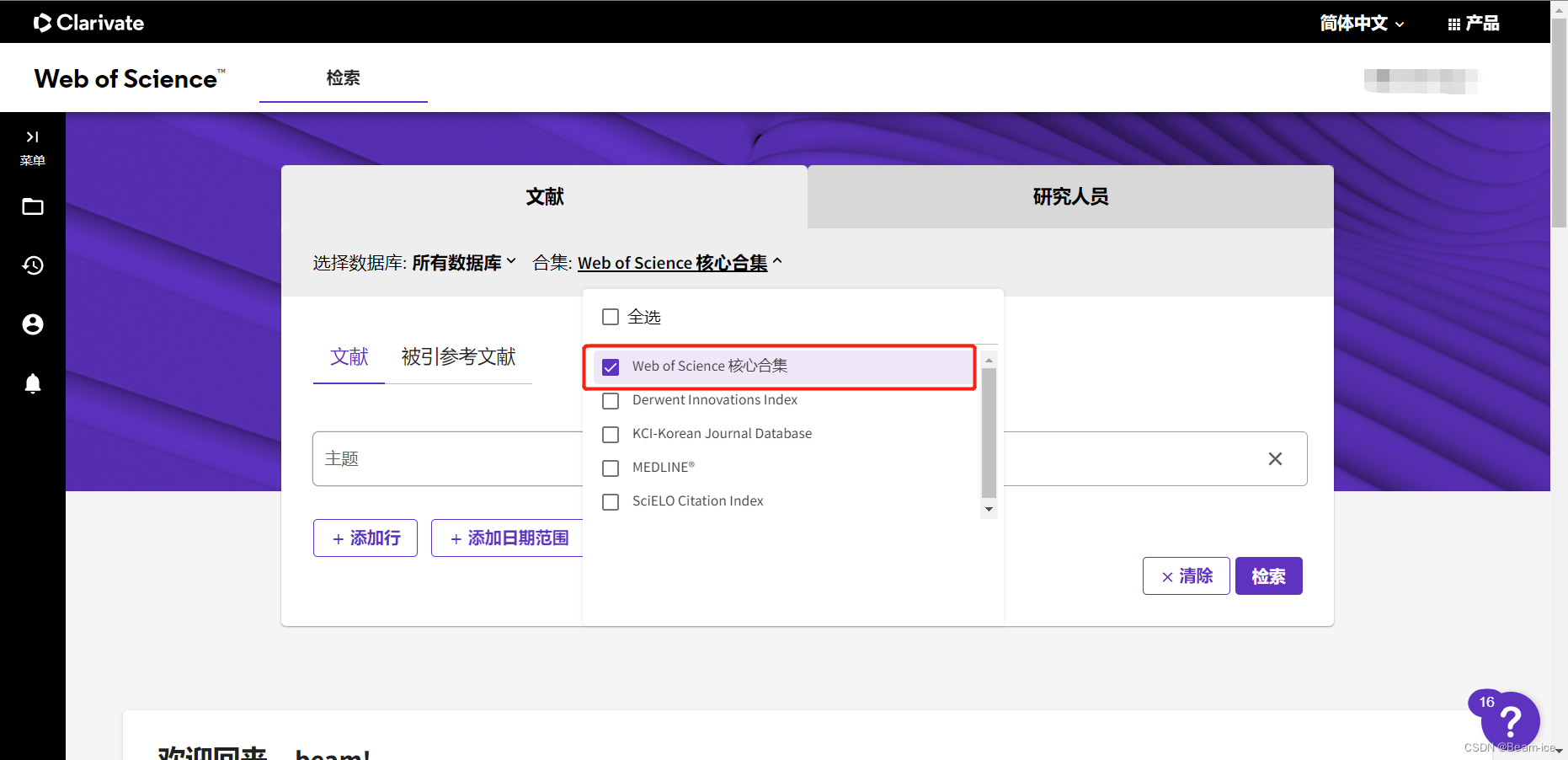Screen dimensions: 1568x760
Task: Open the 产品 products menu
Action: click(1474, 24)
